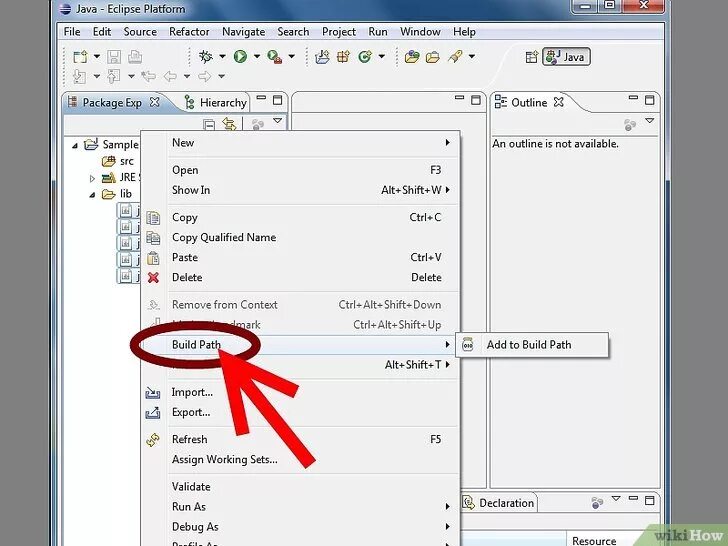Click the Last Edit Location icon
This screenshot has height=546, width=728.
coord(149,76)
